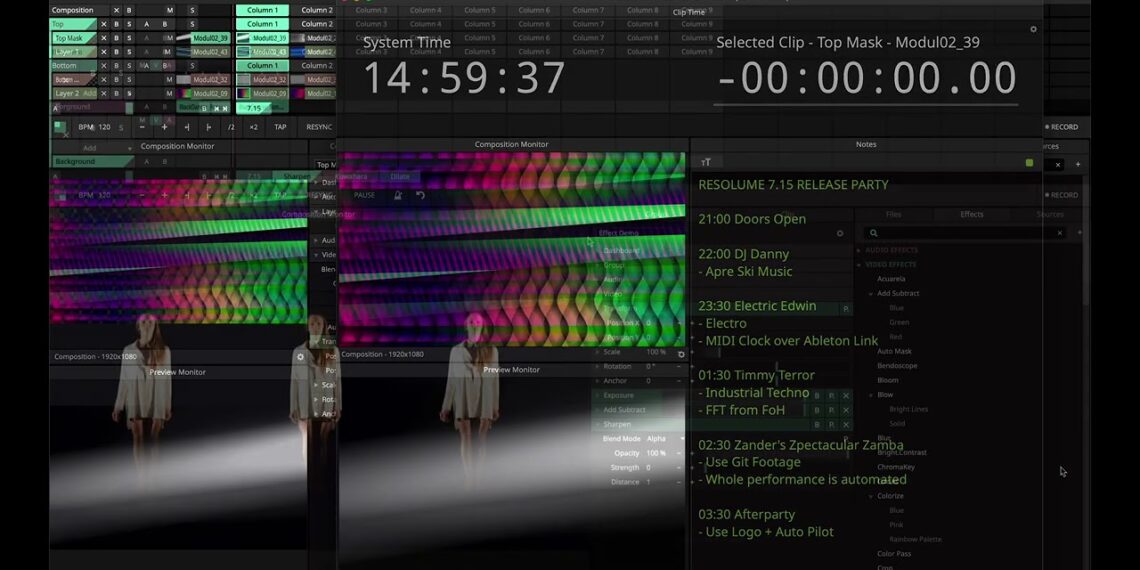Nudge tempo forward with the right nudge icon

(x=209, y=127)
